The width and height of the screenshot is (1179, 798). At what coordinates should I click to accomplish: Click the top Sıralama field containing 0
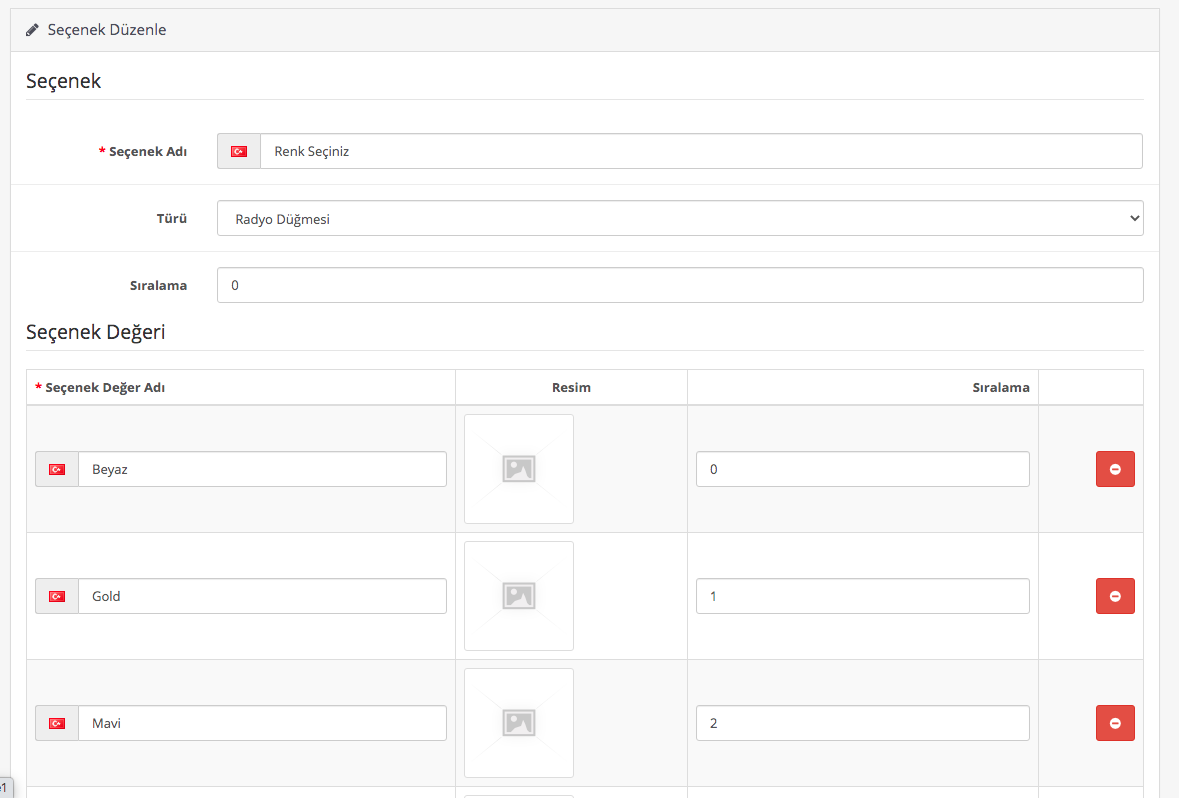pos(680,285)
